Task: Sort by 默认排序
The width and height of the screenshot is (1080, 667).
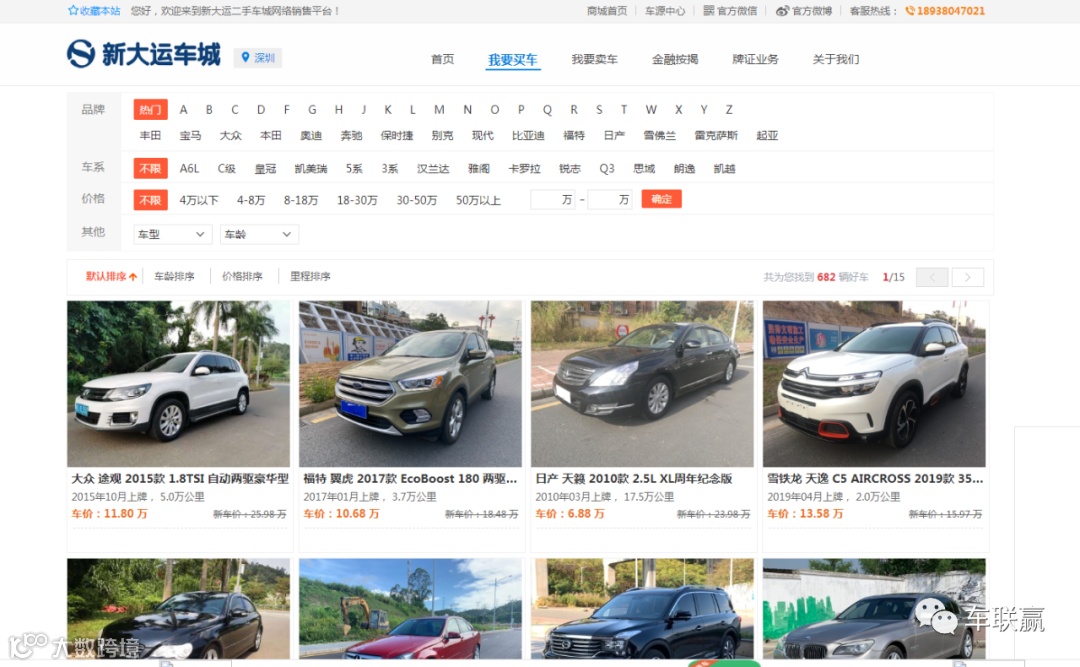Action: point(111,276)
